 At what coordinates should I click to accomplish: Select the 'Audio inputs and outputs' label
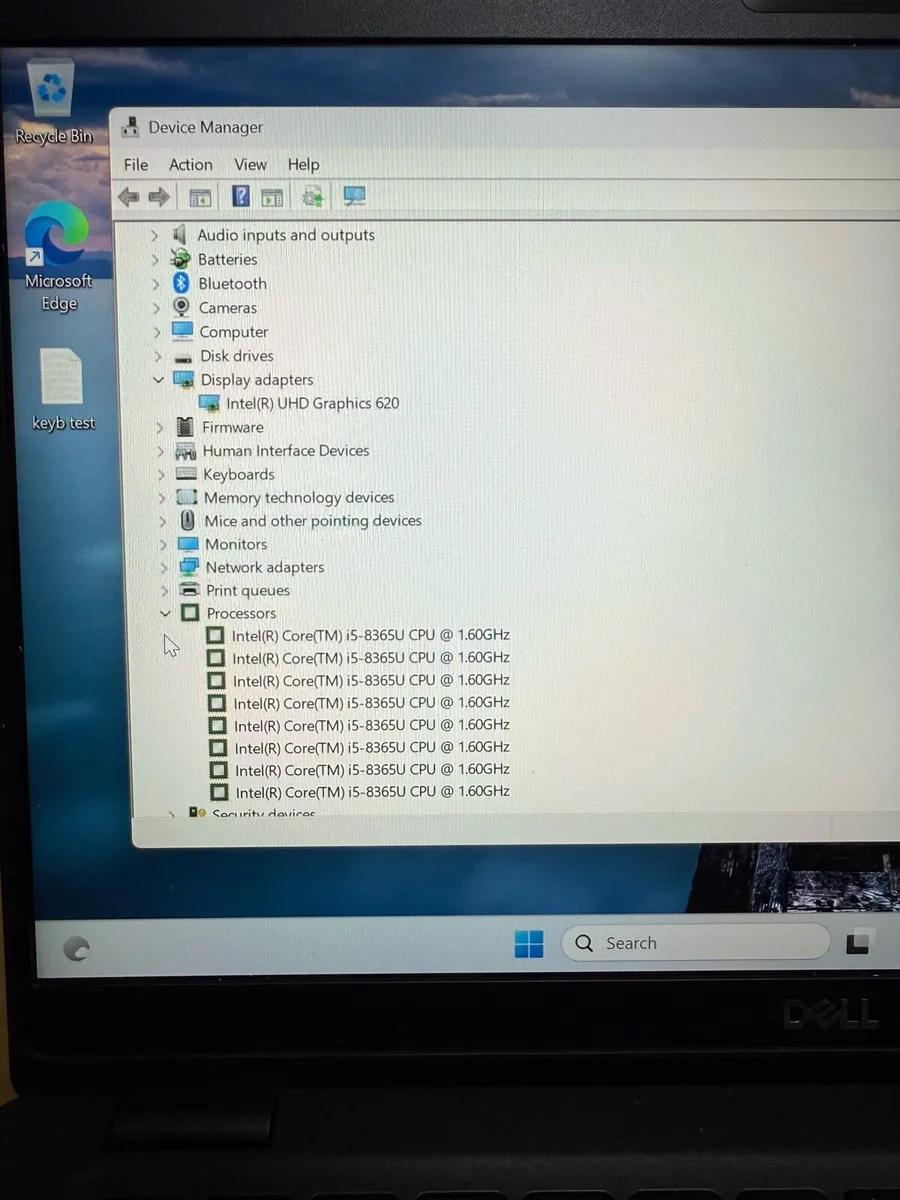286,235
